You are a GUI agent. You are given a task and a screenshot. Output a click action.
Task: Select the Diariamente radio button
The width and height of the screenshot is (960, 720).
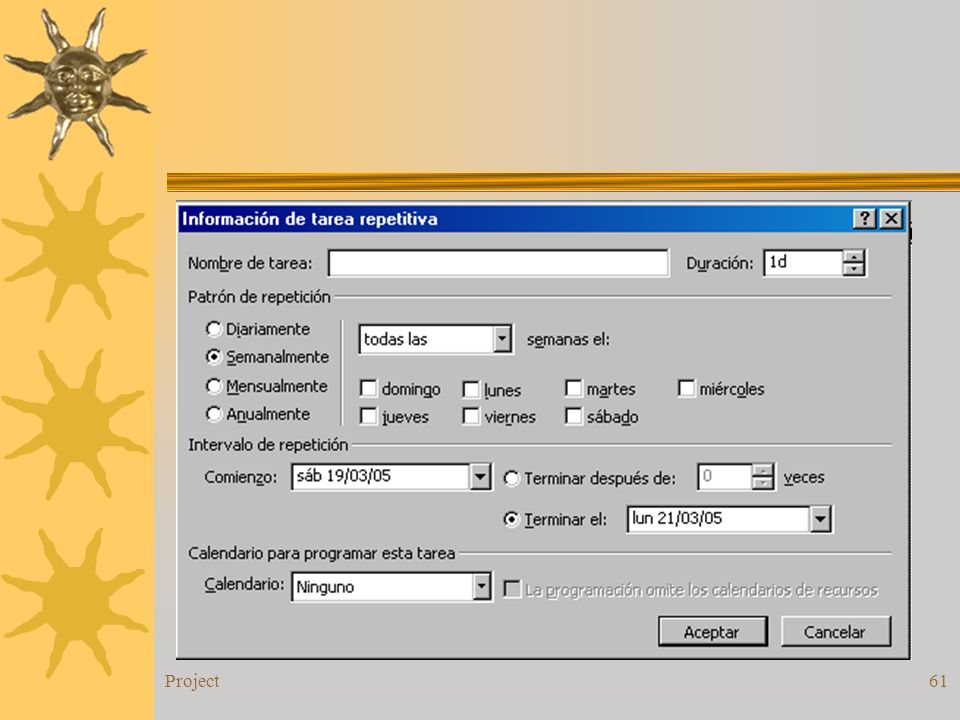[214, 329]
